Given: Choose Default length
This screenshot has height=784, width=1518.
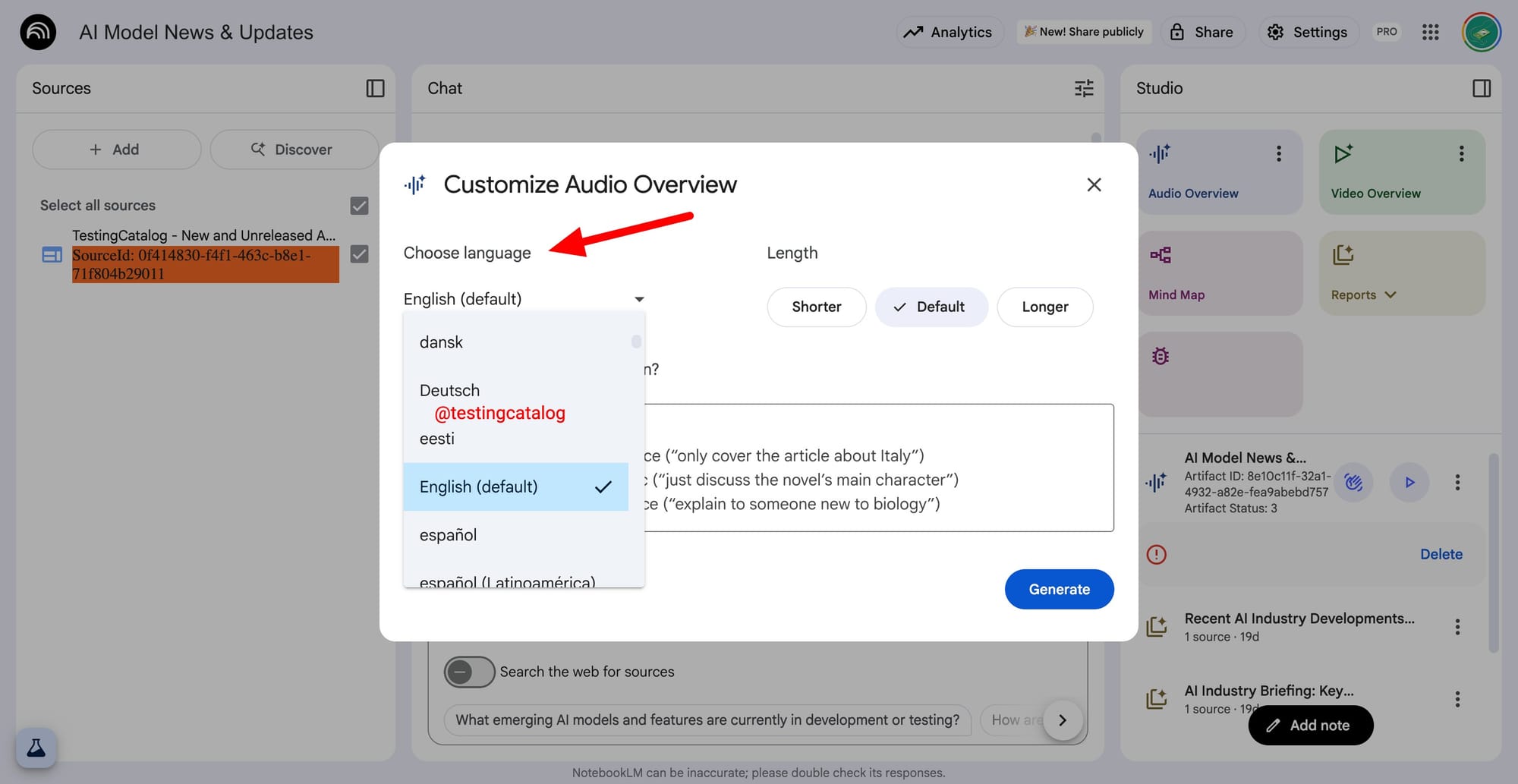Looking at the screenshot, I should [x=931, y=307].
